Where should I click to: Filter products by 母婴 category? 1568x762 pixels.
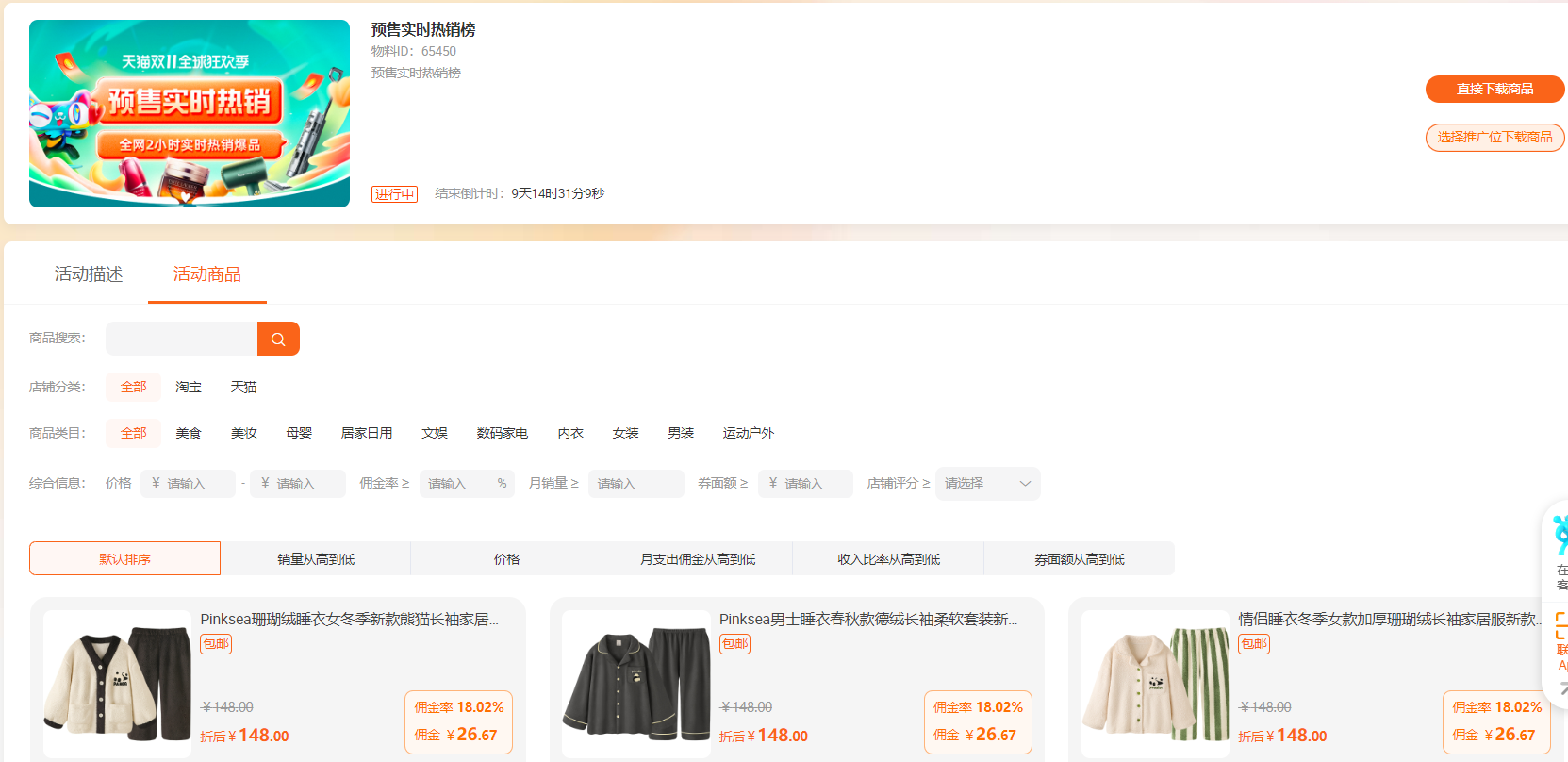[299, 433]
